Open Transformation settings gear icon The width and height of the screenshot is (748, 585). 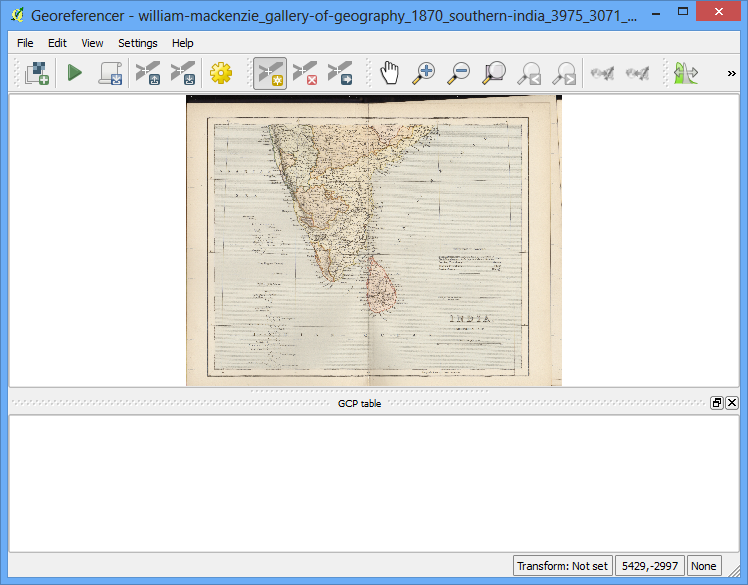click(x=221, y=73)
